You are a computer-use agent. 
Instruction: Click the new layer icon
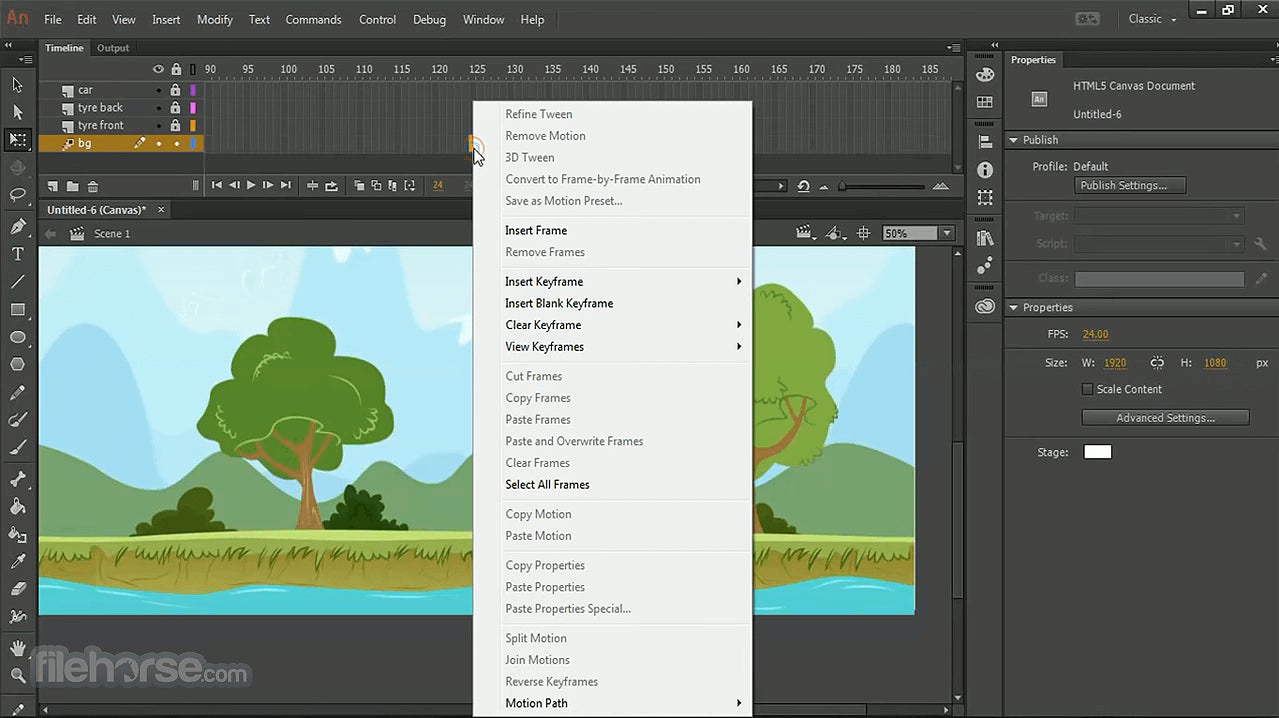pyautogui.click(x=53, y=186)
